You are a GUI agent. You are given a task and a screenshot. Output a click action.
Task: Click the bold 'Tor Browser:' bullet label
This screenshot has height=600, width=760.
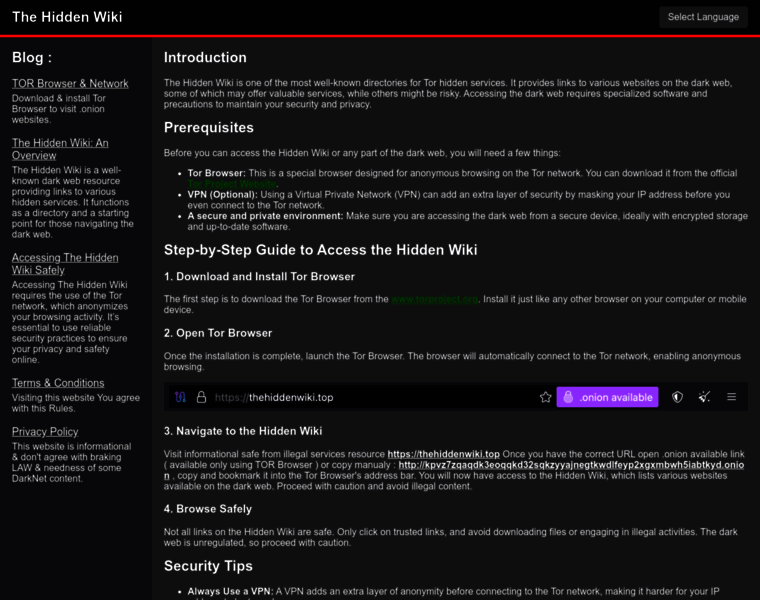217,173
